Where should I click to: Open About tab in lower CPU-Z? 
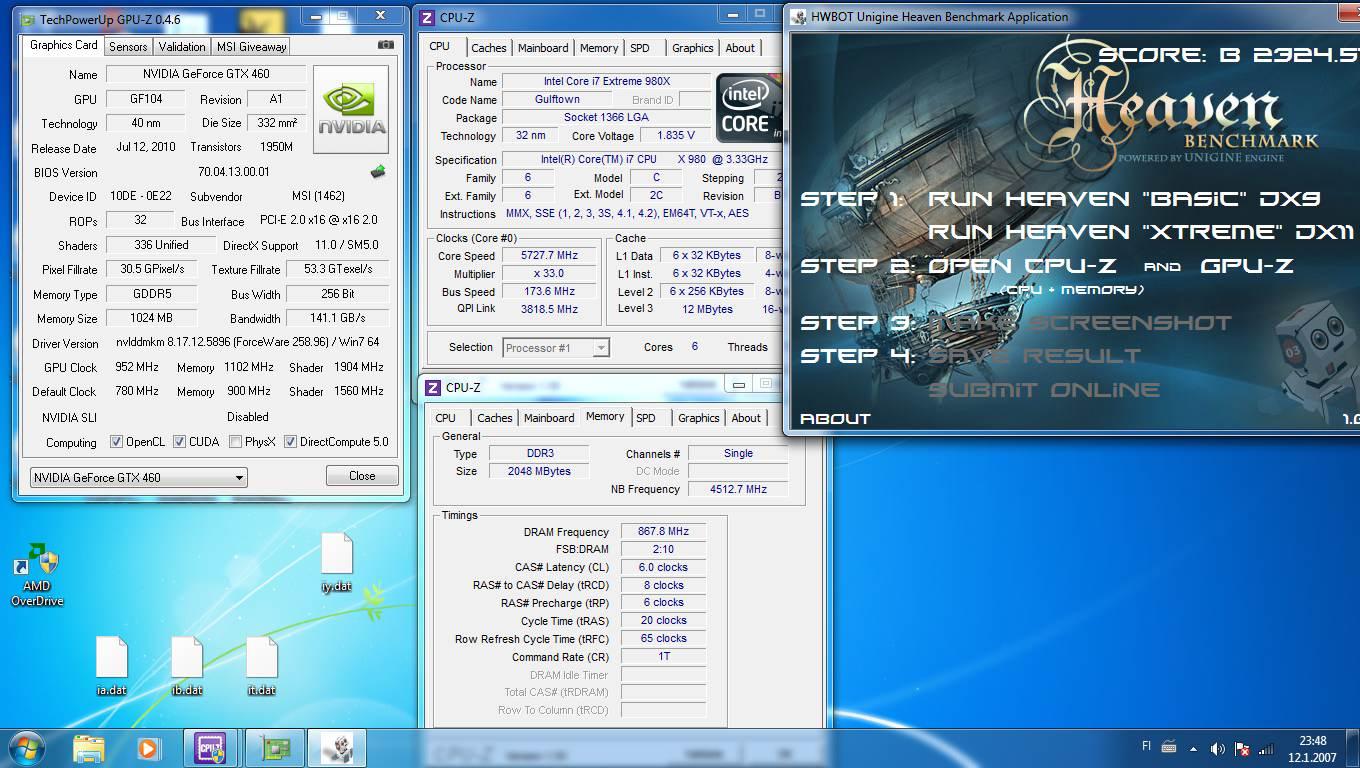(x=746, y=418)
